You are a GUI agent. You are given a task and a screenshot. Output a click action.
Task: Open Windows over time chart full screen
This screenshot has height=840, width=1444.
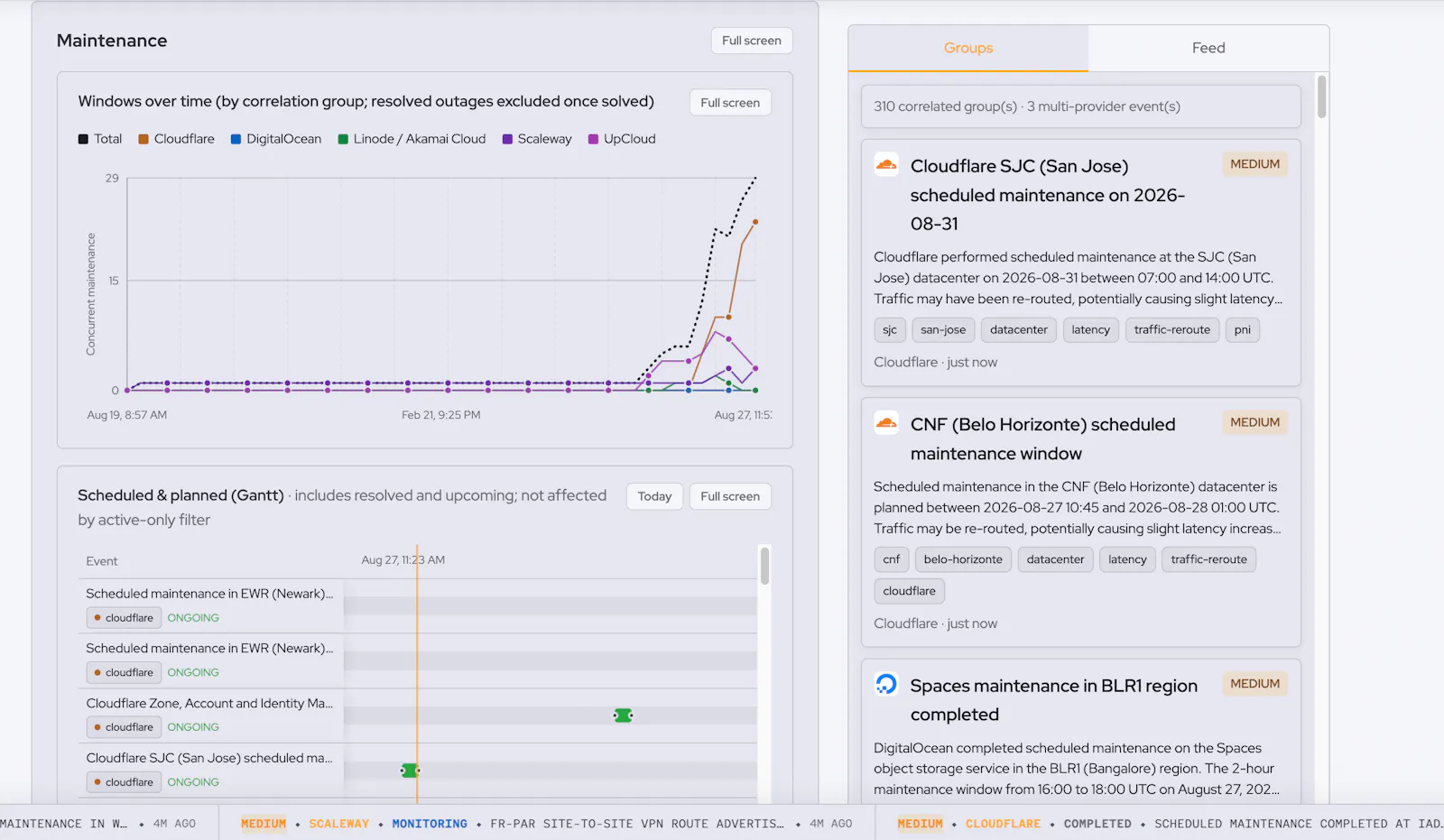730,103
